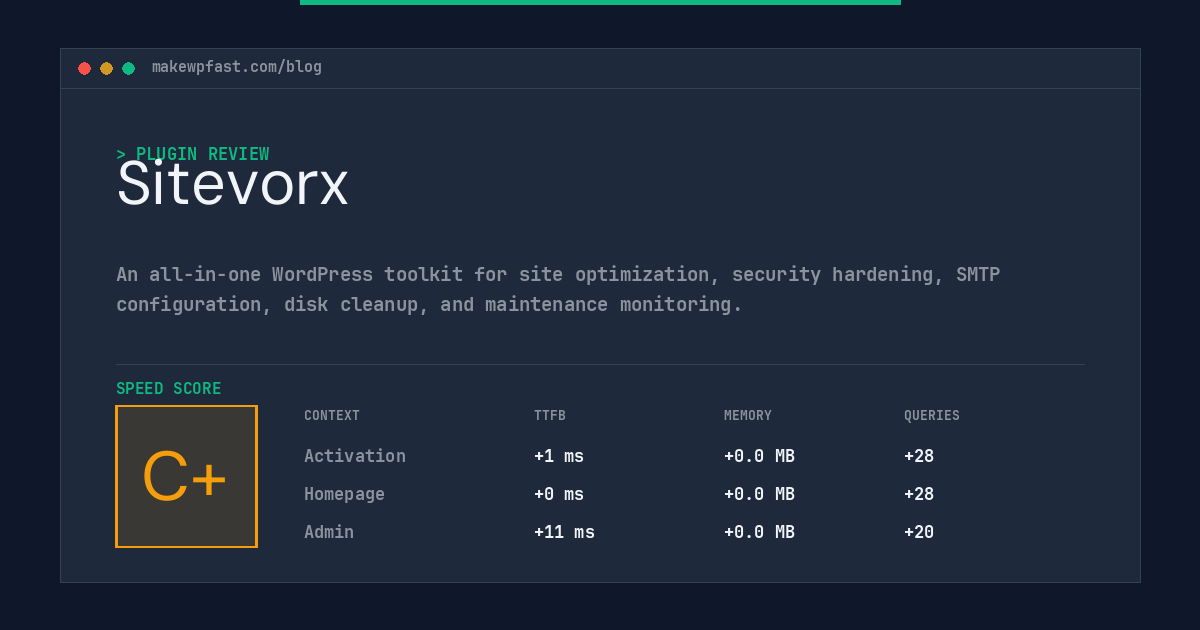Click the CONTEXT column header

tap(332, 416)
